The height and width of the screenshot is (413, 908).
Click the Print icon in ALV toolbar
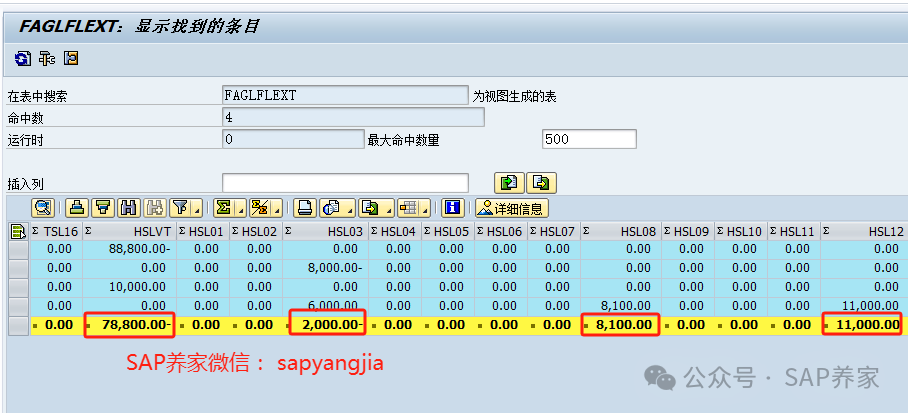click(305, 207)
